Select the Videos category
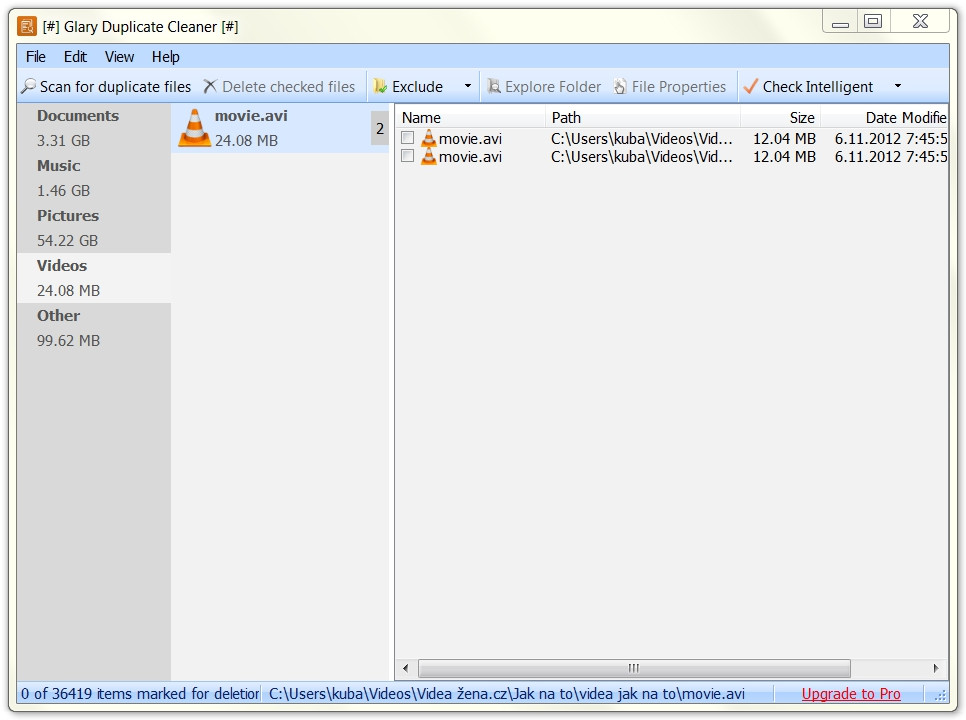 [94, 278]
